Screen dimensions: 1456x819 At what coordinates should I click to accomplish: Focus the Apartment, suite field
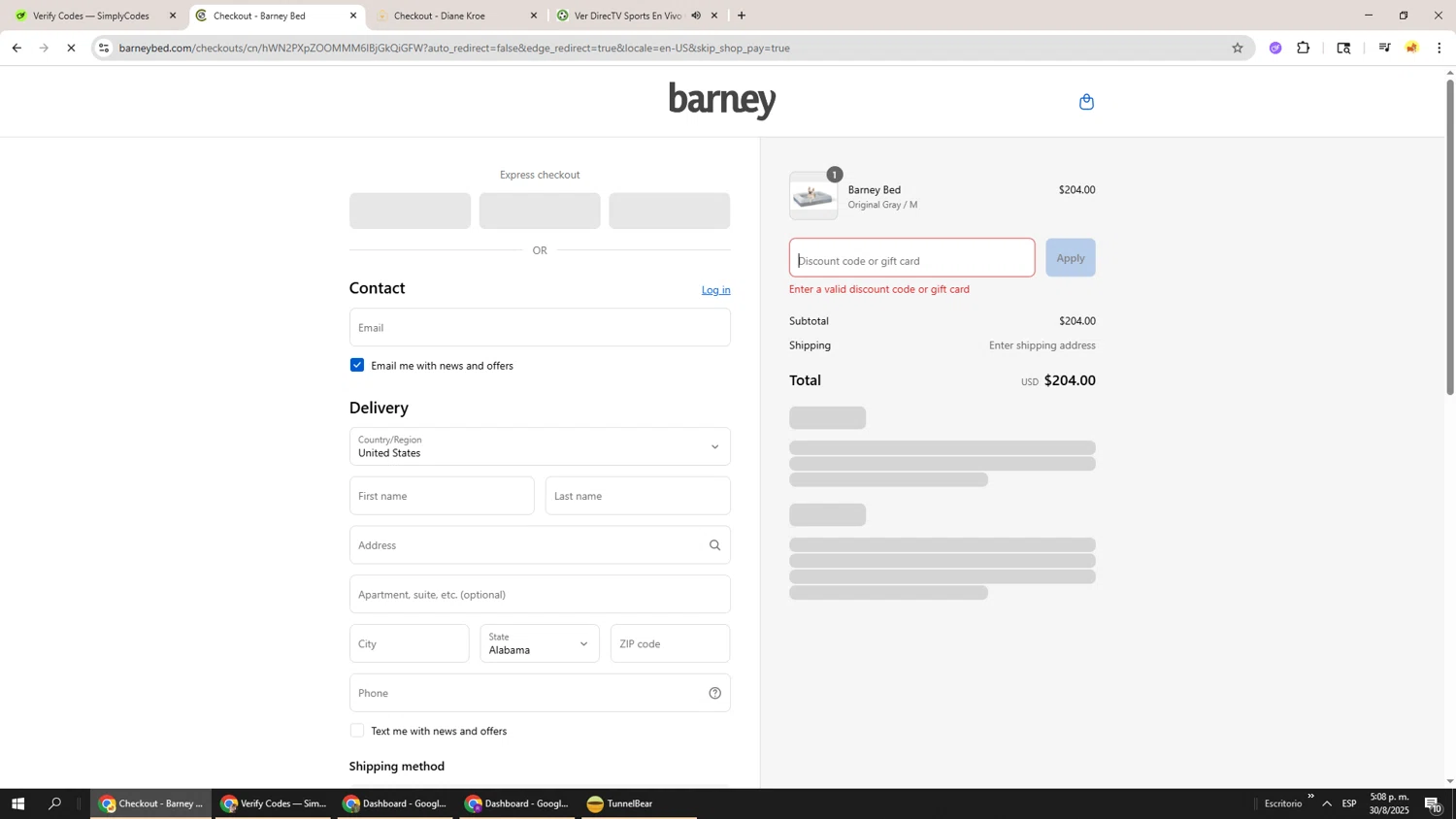coord(540,594)
